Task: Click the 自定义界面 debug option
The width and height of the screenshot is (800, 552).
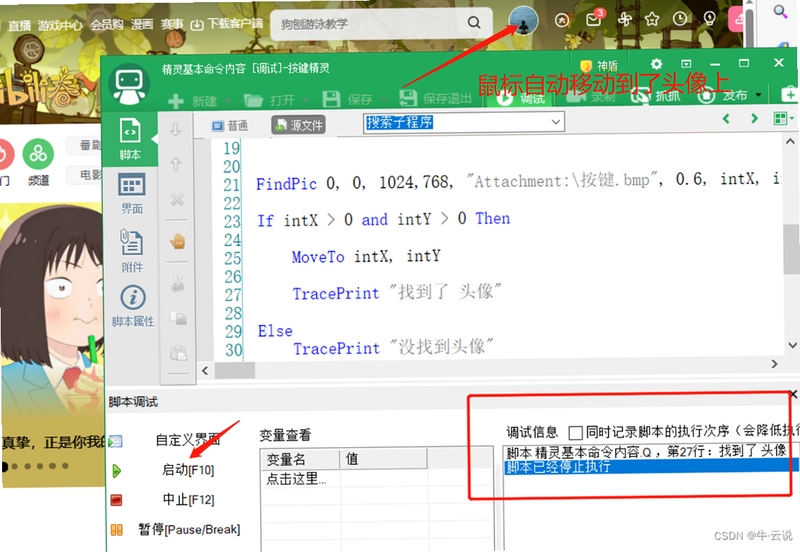Action: (x=188, y=440)
